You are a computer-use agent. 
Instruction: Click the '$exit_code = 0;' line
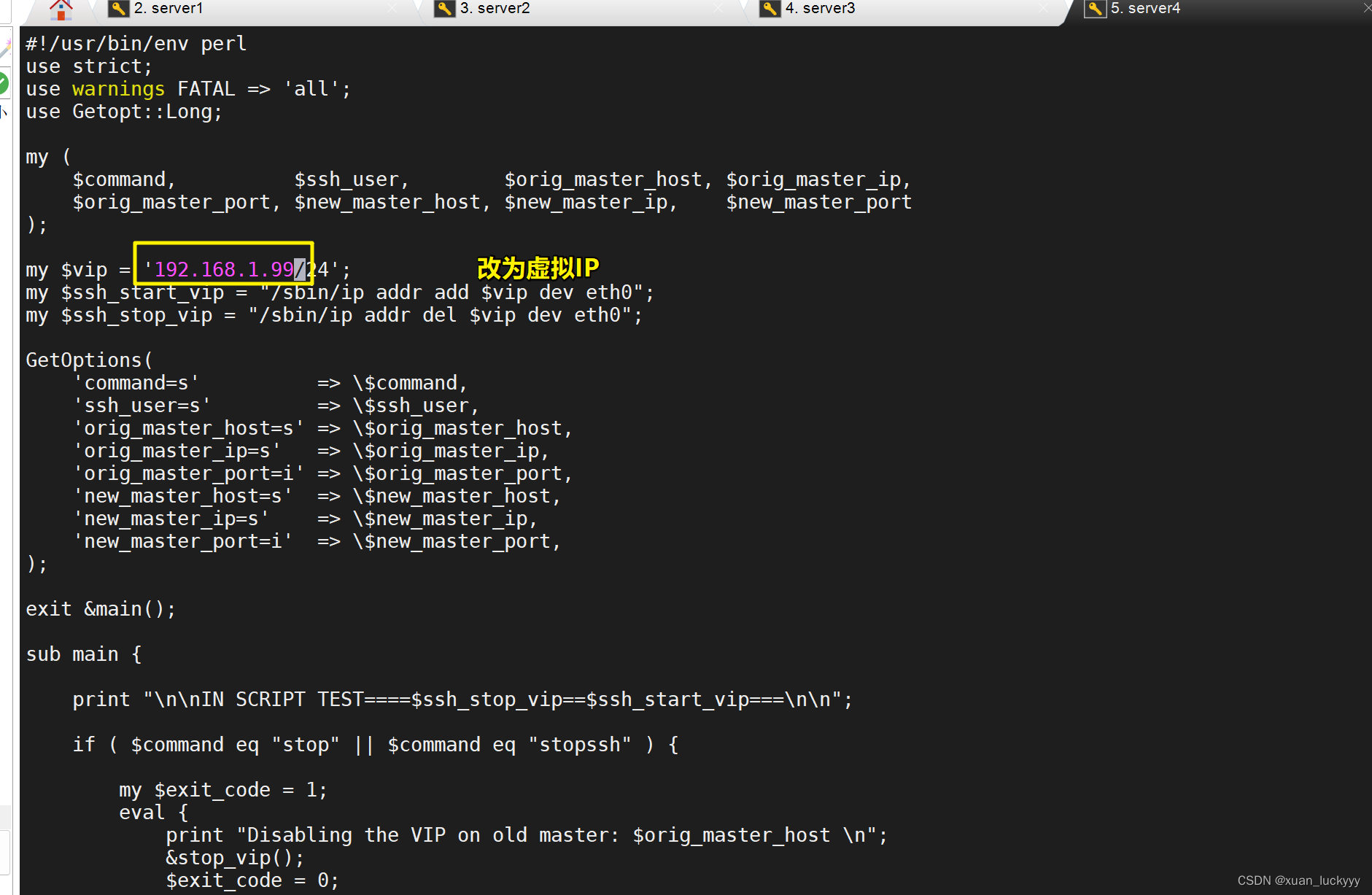[x=252, y=880]
